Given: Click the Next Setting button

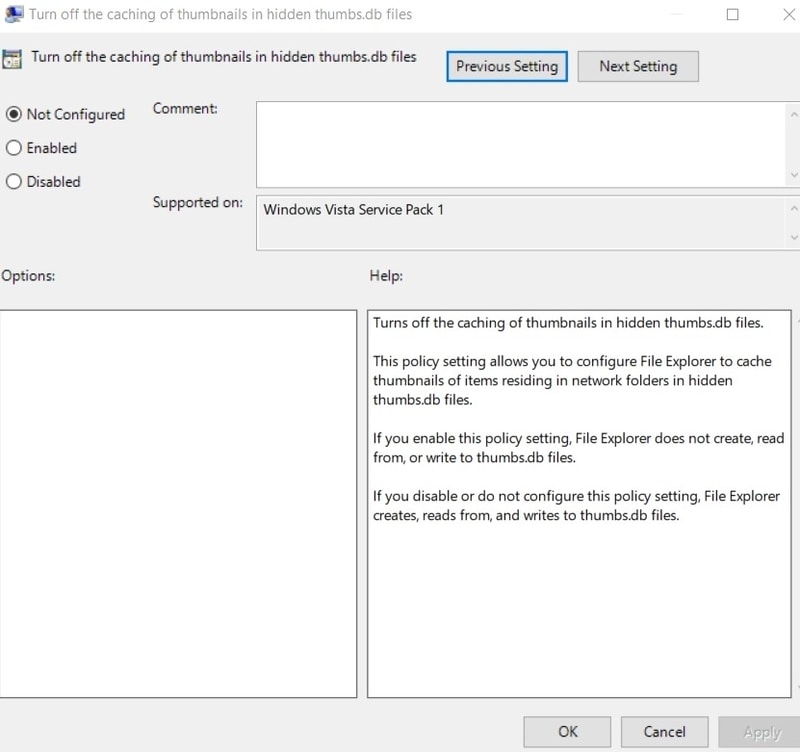Looking at the screenshot, I should [x=638, y=66].
